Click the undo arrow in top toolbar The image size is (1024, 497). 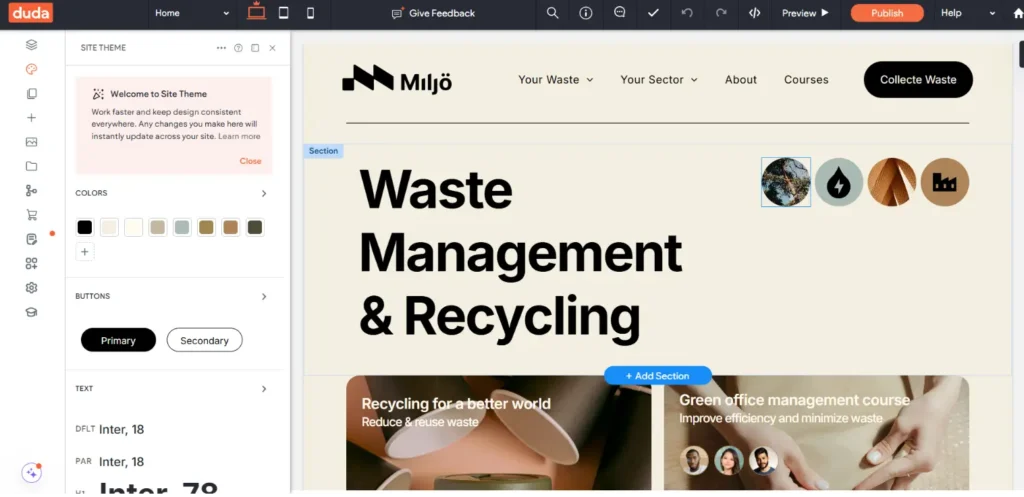tap(686, 13)
